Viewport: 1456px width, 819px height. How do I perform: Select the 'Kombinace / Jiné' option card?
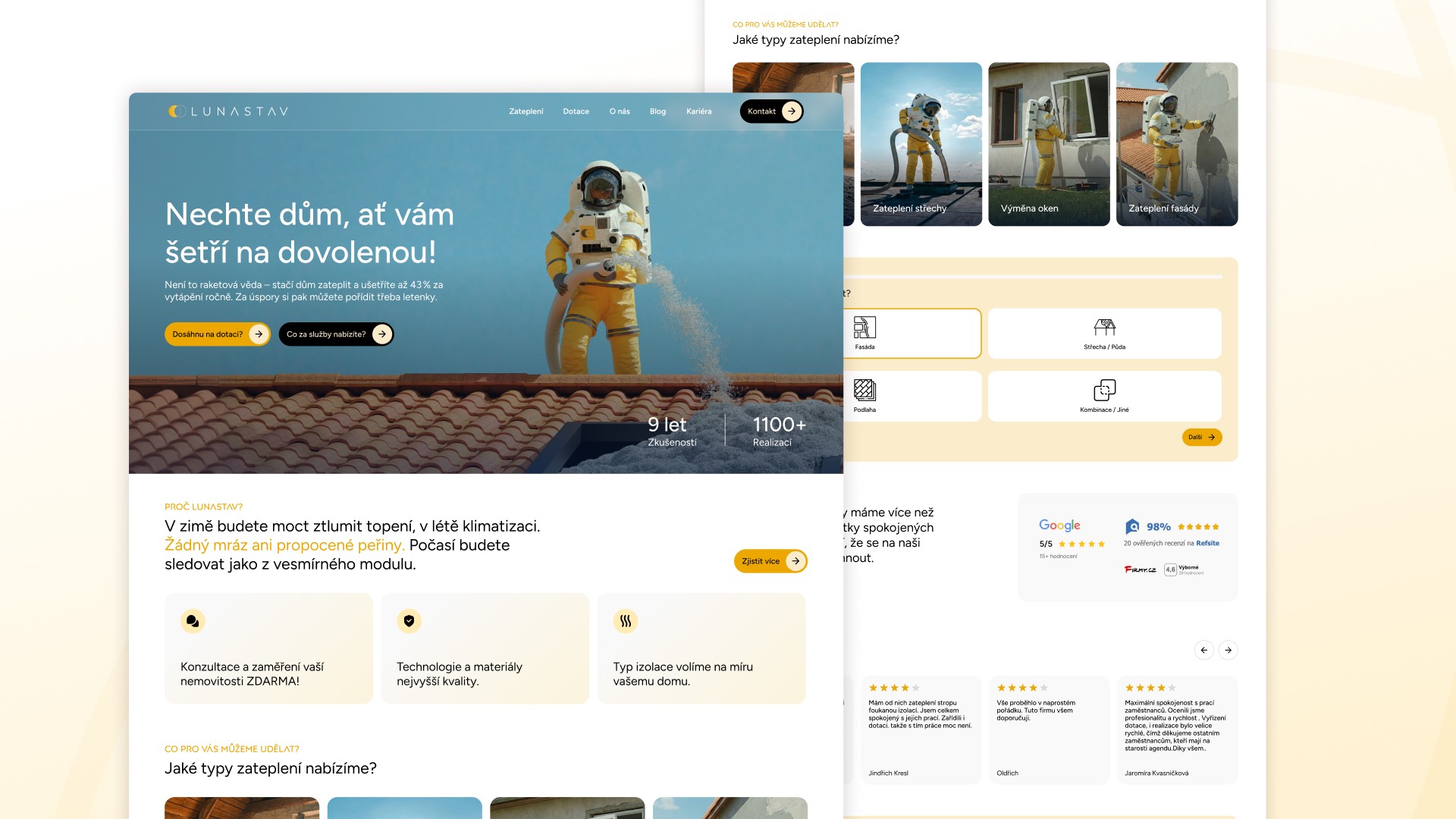(x=1105, y=396)
